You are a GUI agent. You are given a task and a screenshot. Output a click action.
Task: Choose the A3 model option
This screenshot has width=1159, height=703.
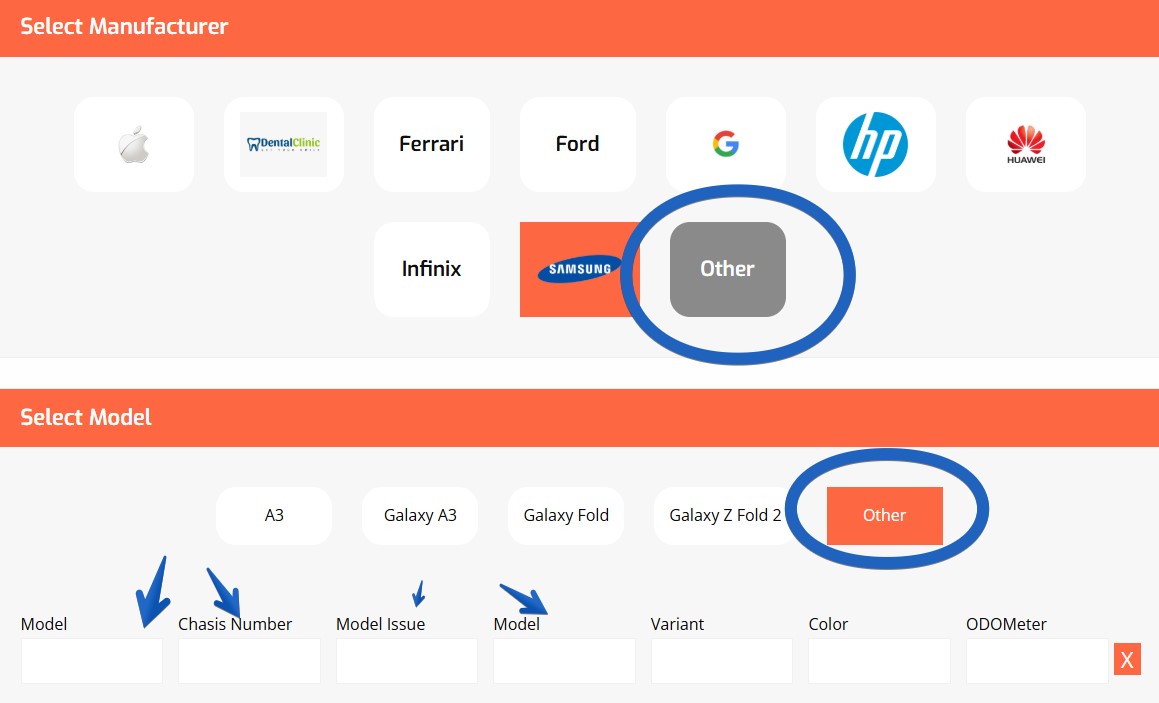pos(274,515)
